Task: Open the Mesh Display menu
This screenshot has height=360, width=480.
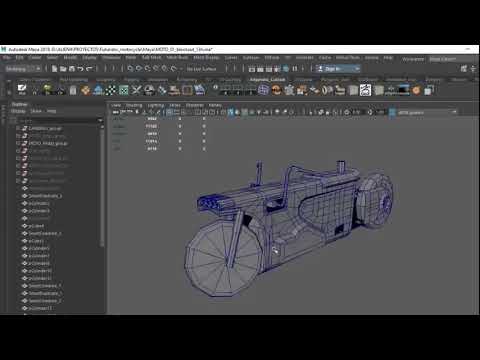Action: pos(206,57)
